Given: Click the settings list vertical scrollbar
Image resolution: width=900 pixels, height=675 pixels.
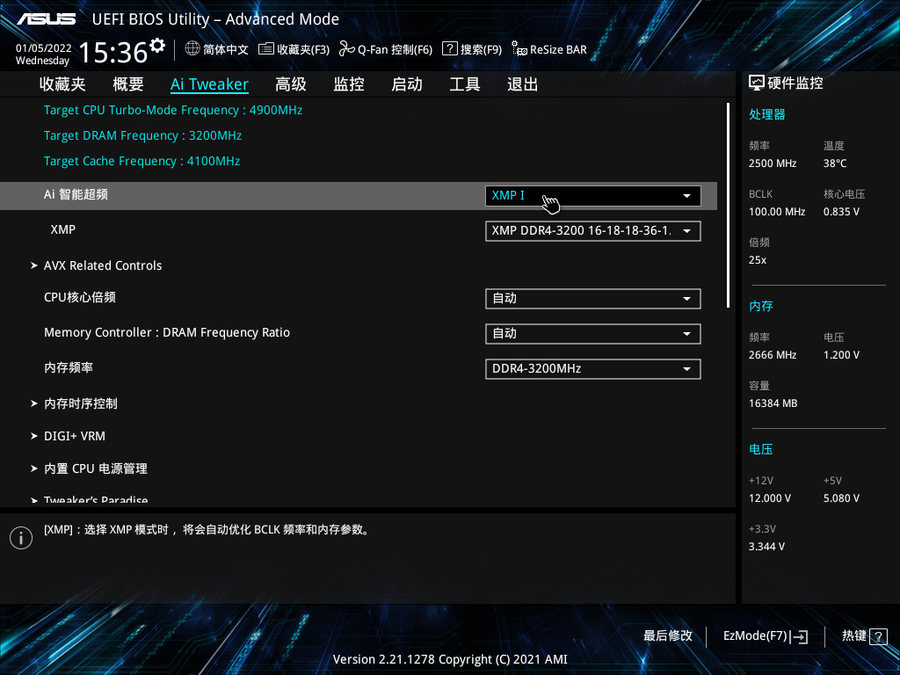Looking at the screenshot, I should [x=728, y=204].
